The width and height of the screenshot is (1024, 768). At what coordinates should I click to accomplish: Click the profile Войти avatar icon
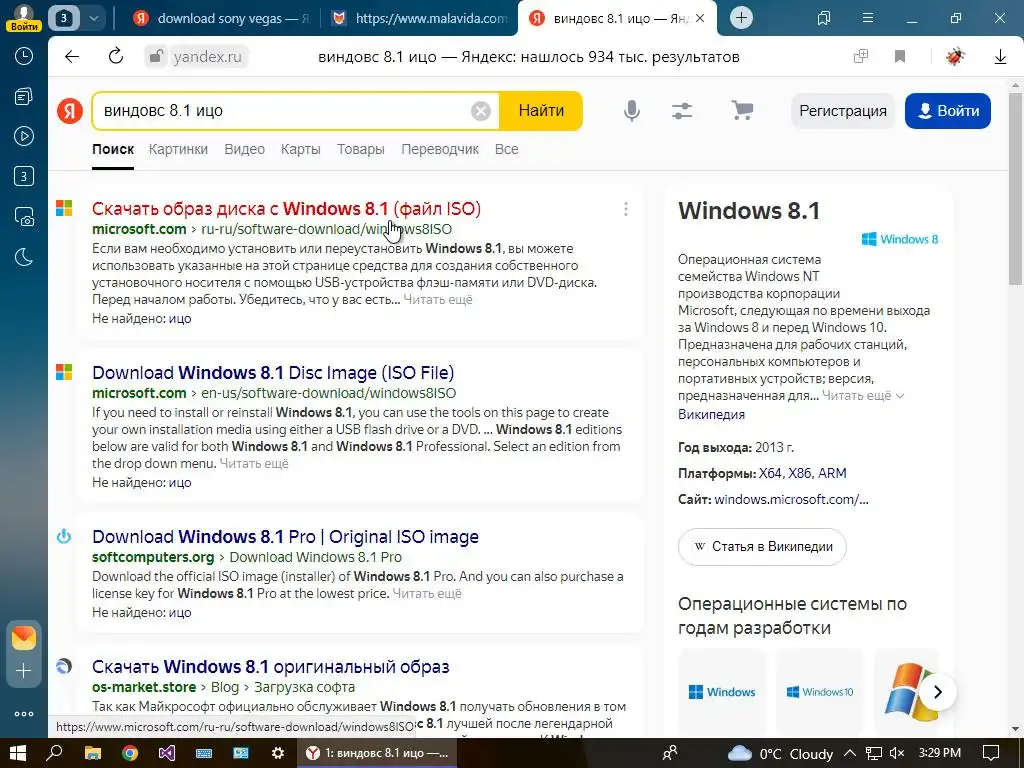24,18
